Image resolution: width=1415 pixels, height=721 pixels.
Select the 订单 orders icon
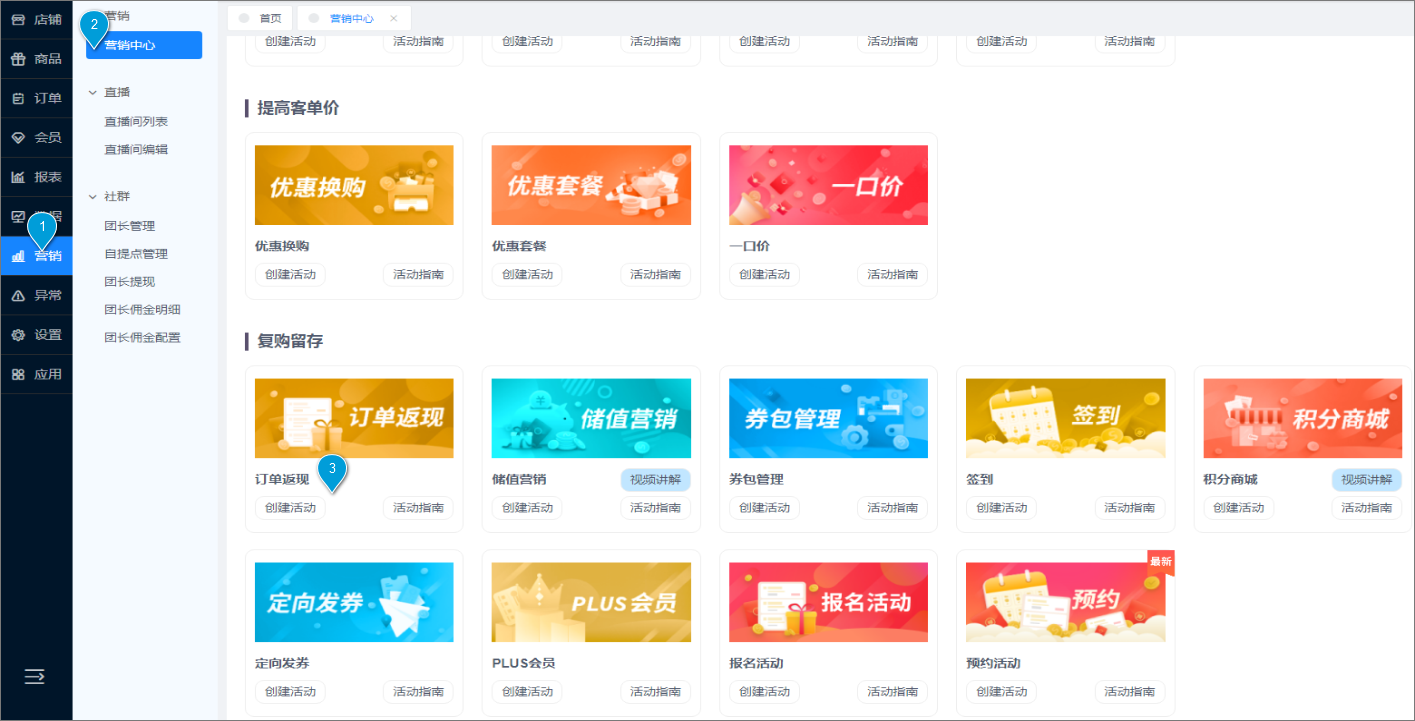pyautogui.click(x=18, y=98)
